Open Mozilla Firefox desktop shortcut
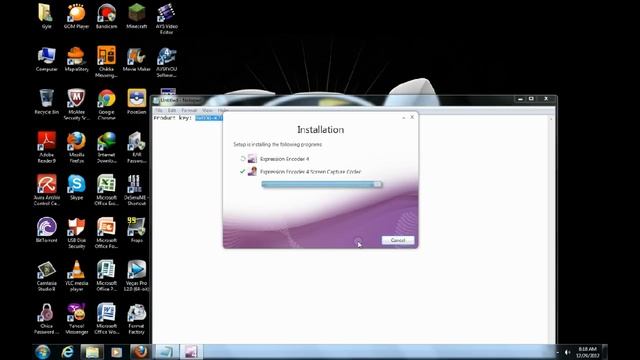This screenshot has height=360, width=640. click(76, 147)
